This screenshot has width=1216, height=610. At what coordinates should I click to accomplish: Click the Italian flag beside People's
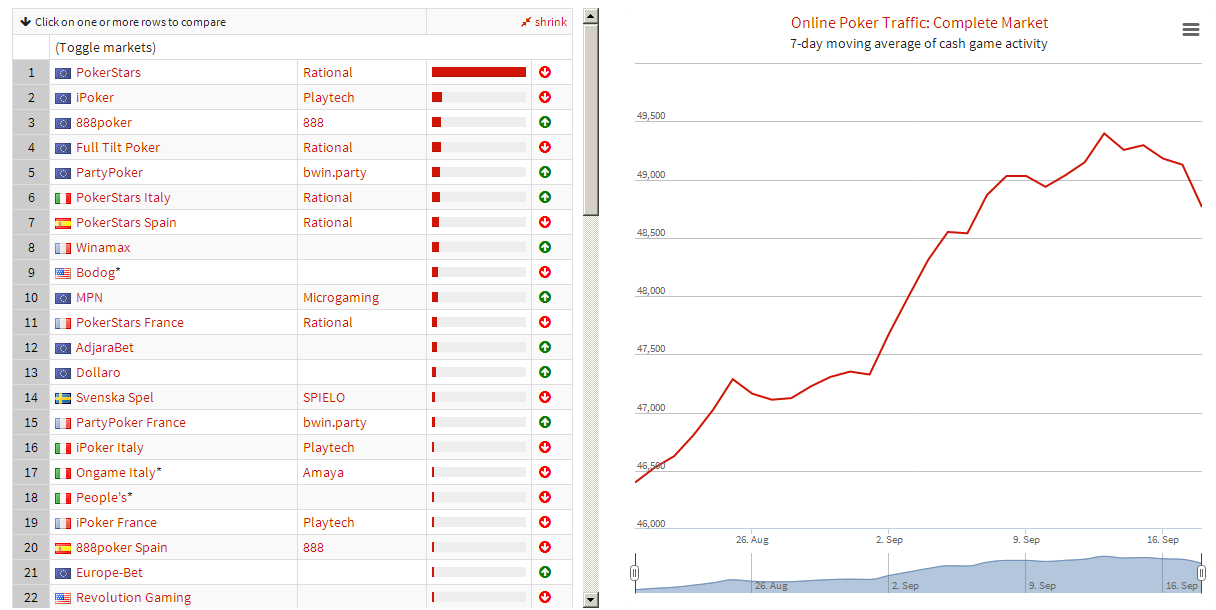click(63, 498)
